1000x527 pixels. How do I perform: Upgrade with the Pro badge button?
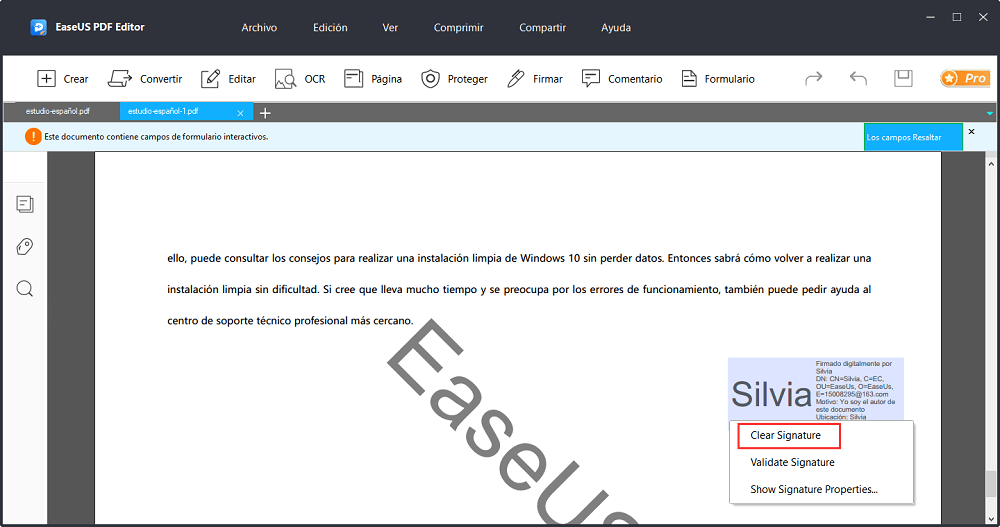coord(965,78)
